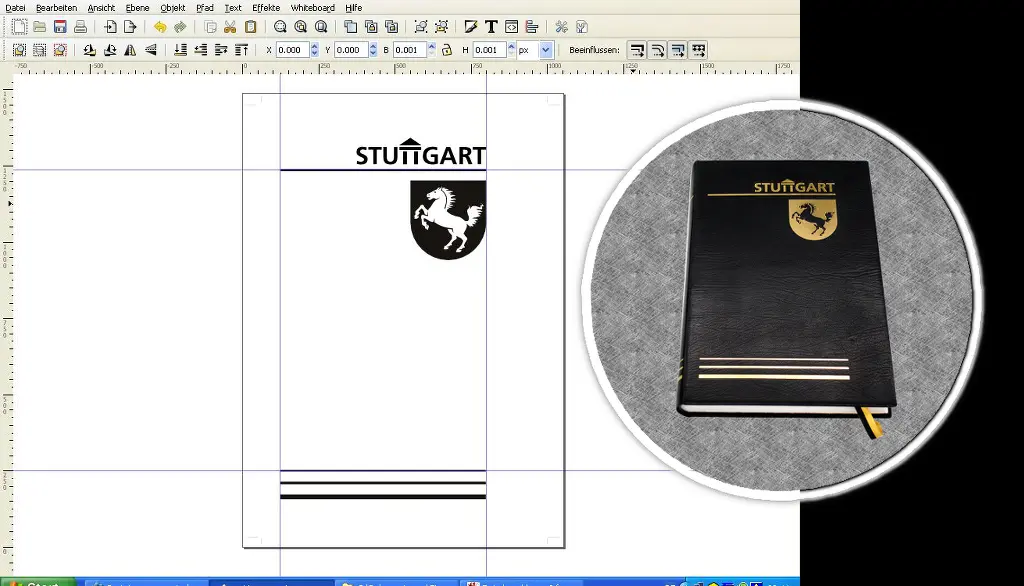Click the Redo arrow icon
This screenshot has width=1024, height=586.
(x=180, y=27)
